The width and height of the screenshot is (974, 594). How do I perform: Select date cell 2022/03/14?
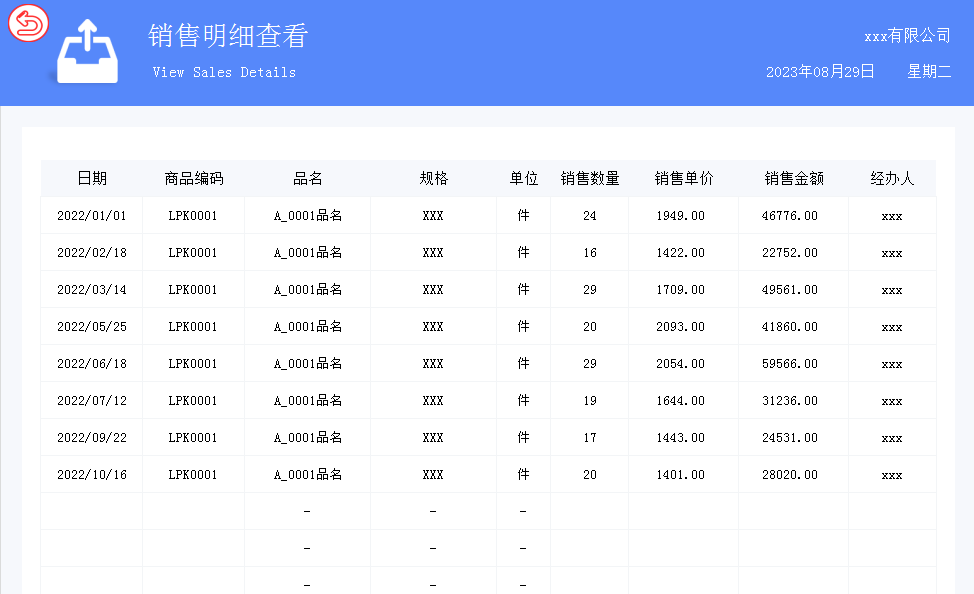point(92,290)
